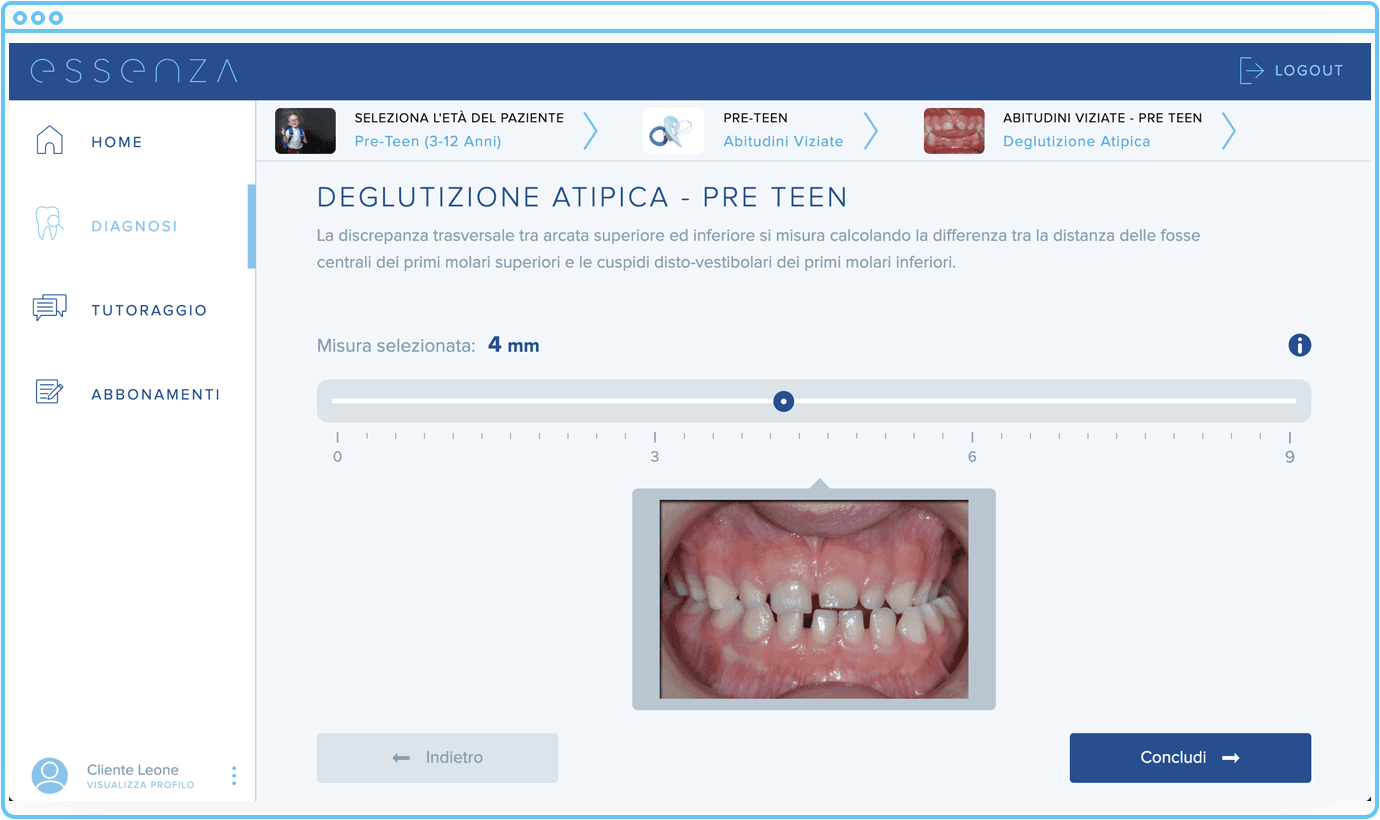Click the blue info icon
This screenshot has width=1380, height=820.
[1300, 346]
